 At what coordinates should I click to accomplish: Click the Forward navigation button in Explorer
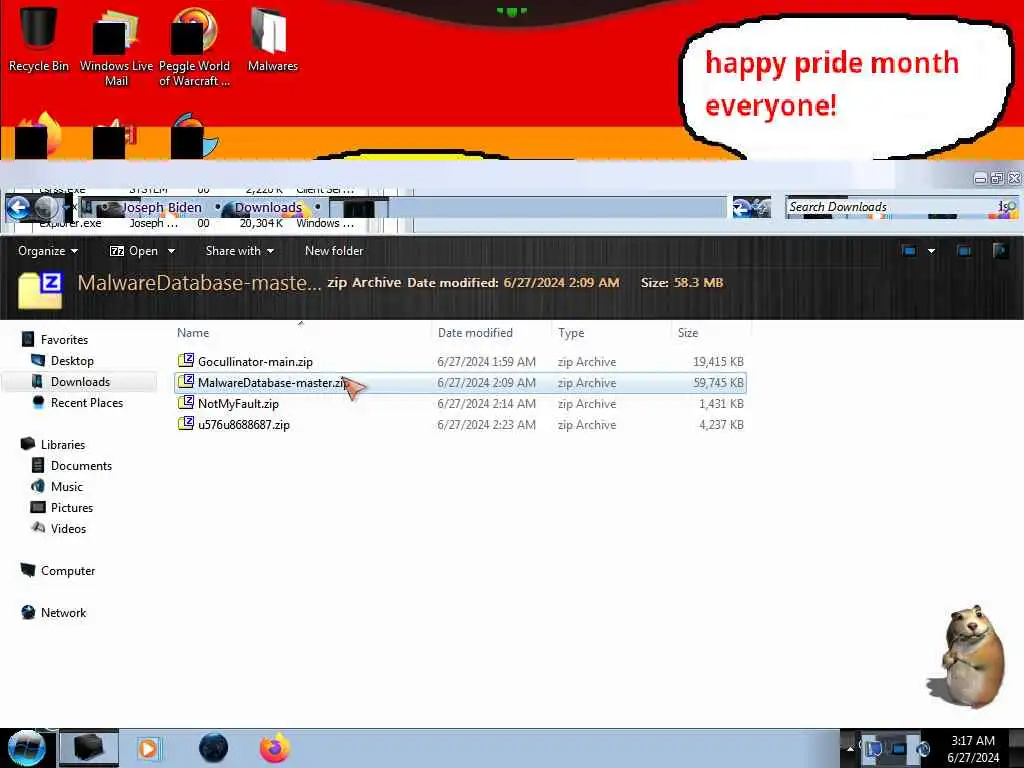(45, 208)
